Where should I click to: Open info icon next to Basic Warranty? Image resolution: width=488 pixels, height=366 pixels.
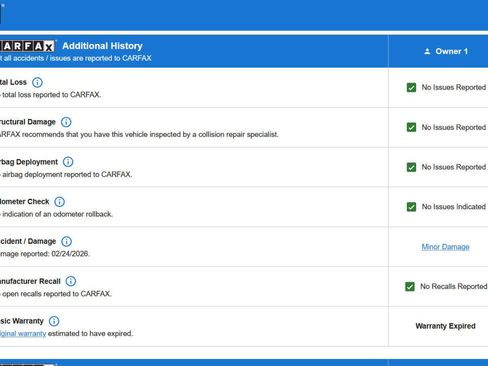click(54, 321)
